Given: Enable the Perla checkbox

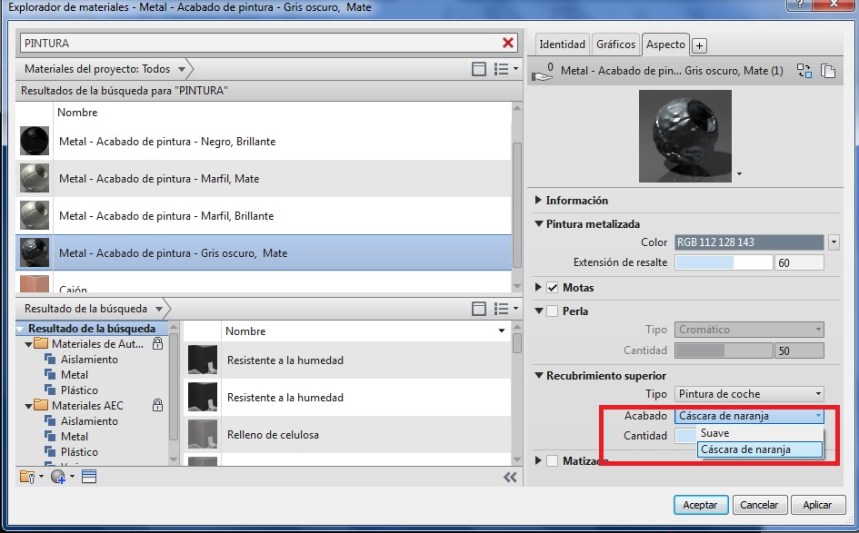Looking at the screenshot, I should click(551, 311).
